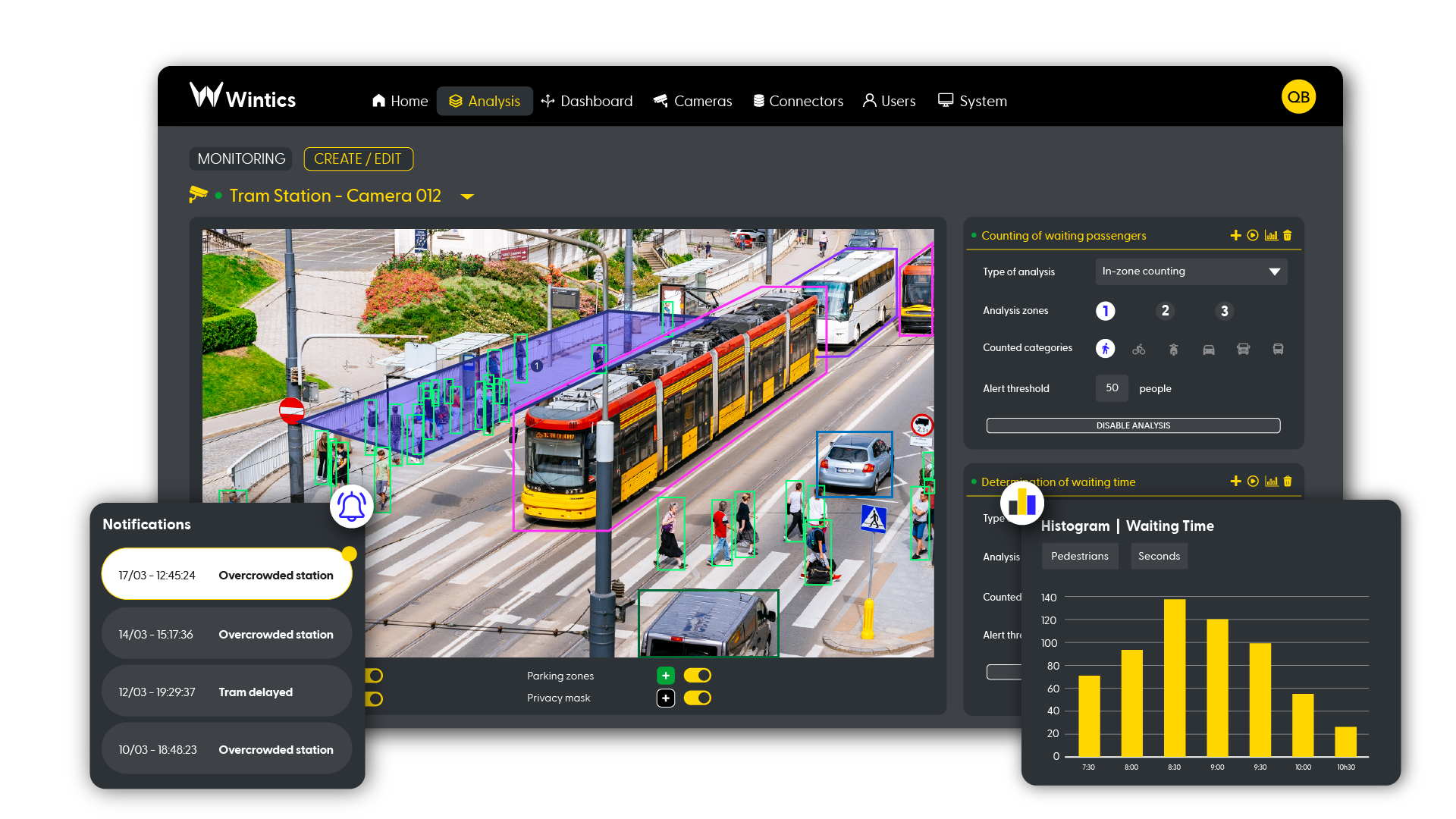Select analysis zone 2
The height and width of the screenshot is (819, 1456).
click(1165, 311)
